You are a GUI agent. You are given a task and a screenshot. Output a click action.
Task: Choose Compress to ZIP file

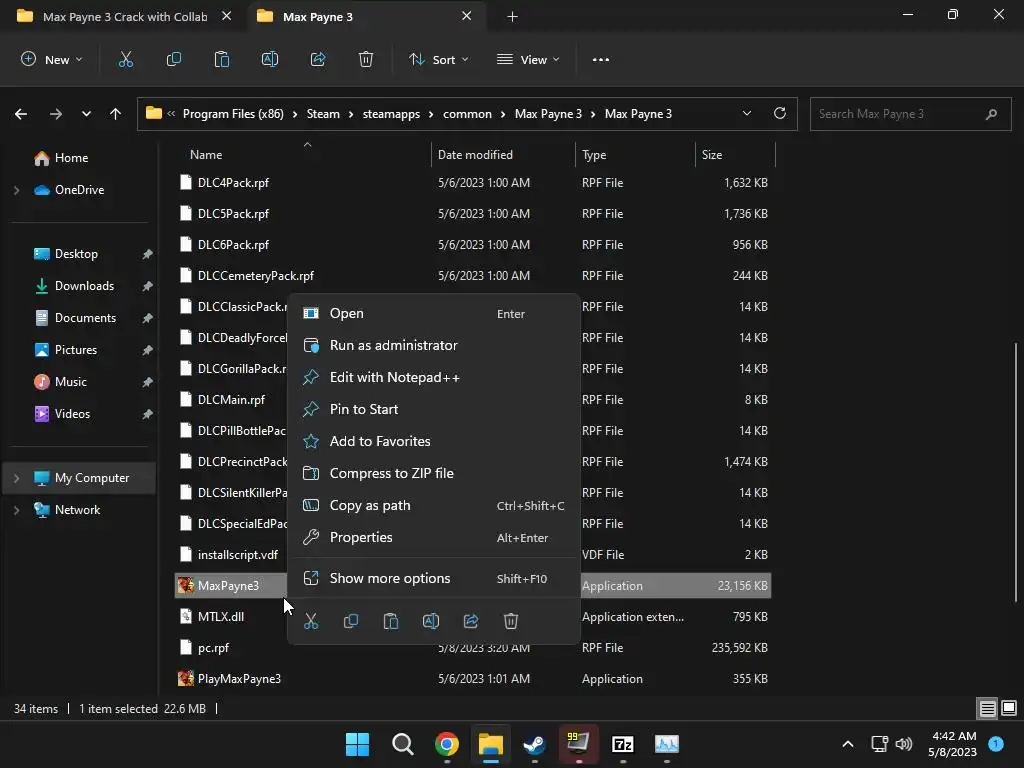(434, 473)
